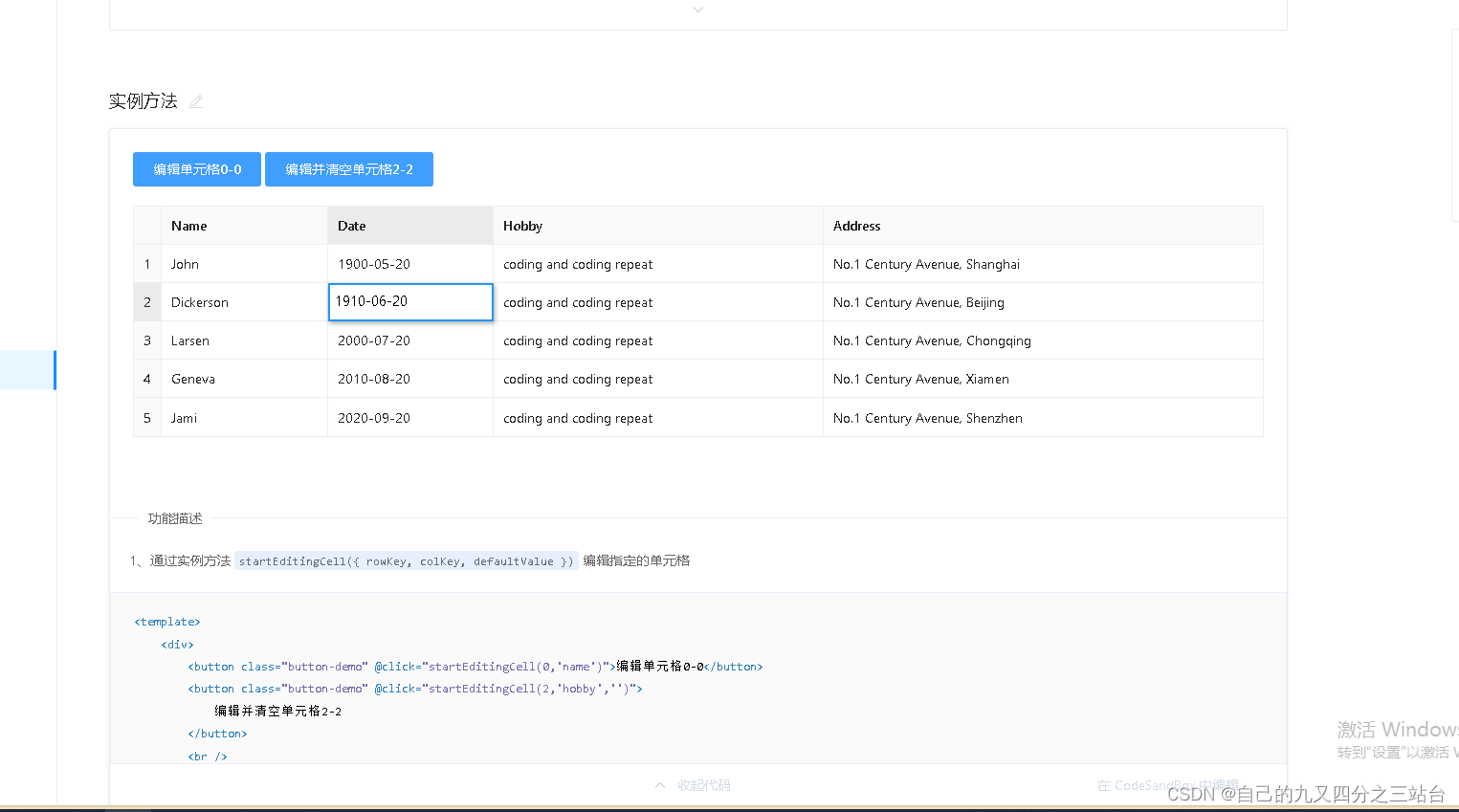
Task: Click Larsen's hobby cell
Action: pyautogui.click(x=658, y=340)
